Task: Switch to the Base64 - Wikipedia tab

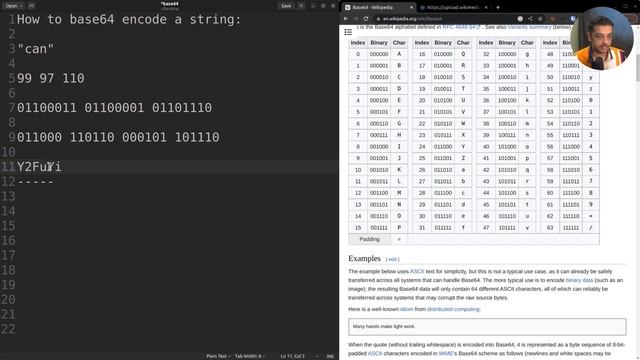Action: [373, 7]
